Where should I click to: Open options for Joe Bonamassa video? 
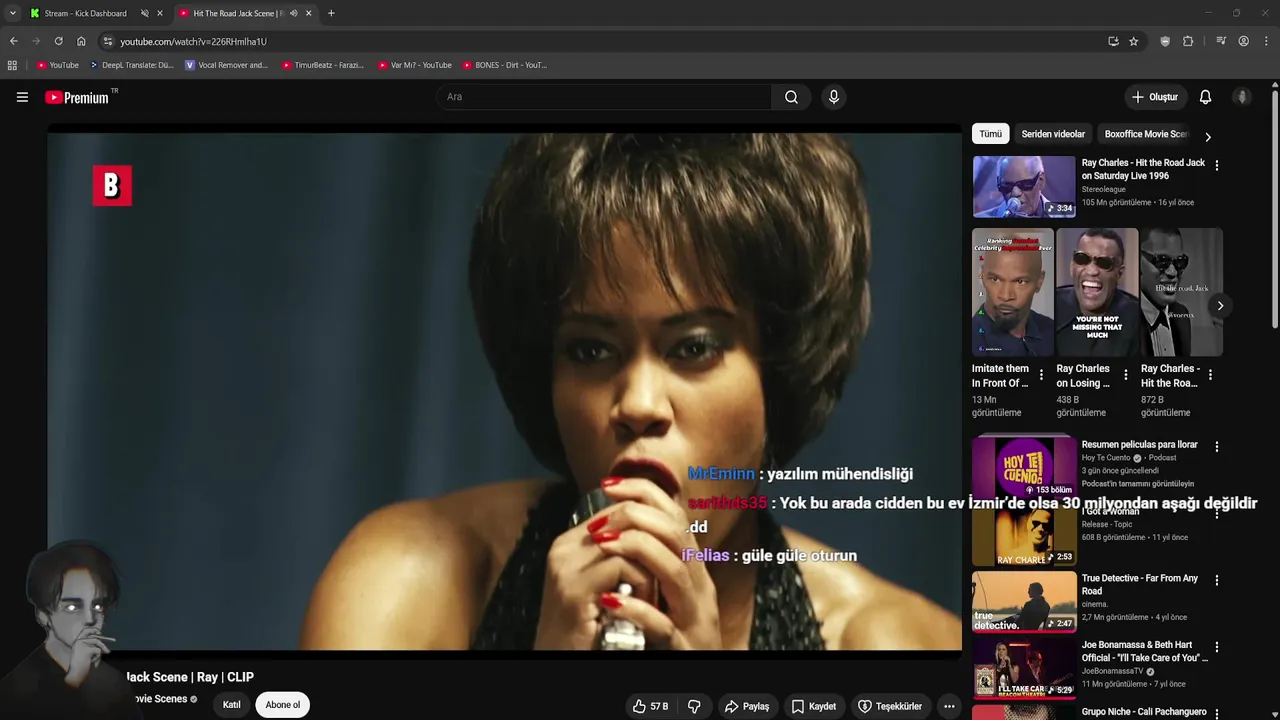[1217, 647]
